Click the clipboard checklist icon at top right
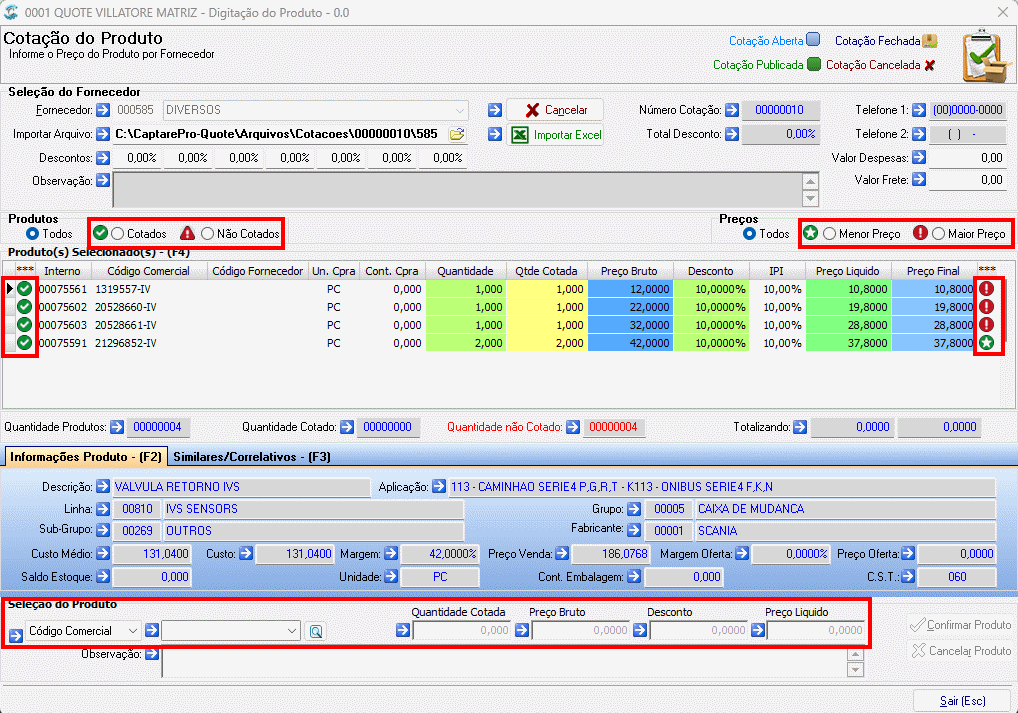Screen dimensions: 1018x713 click(x=986, y=56)
